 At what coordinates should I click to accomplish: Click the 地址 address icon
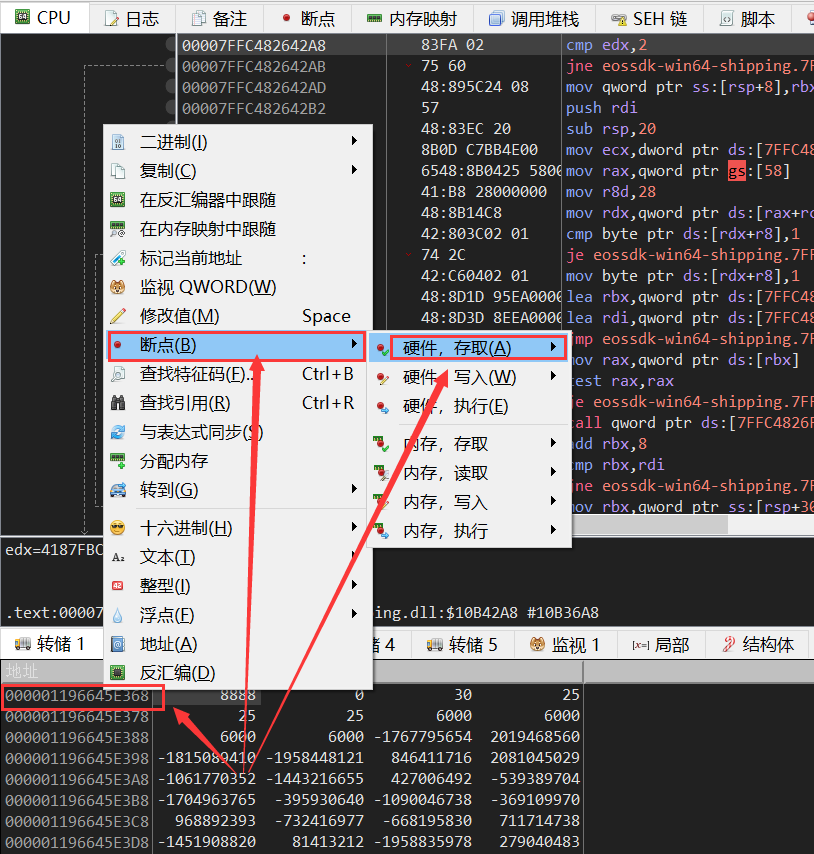pos(118,644)
